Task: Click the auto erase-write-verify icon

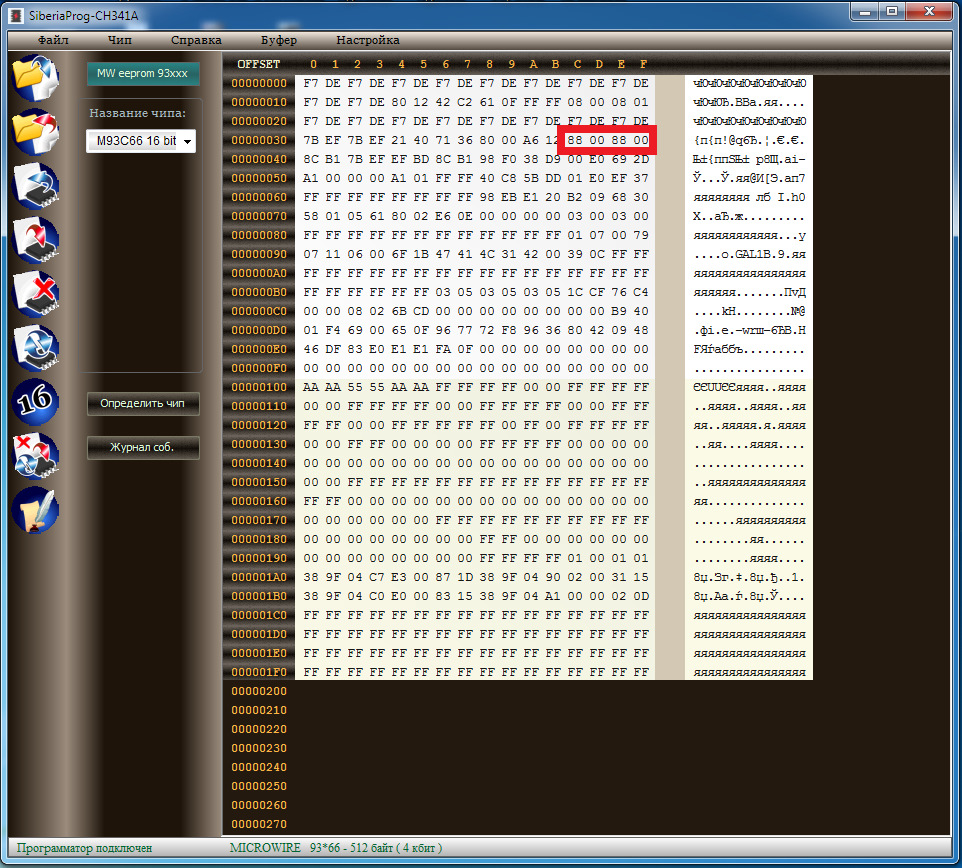Action: (x=35, y=456)
